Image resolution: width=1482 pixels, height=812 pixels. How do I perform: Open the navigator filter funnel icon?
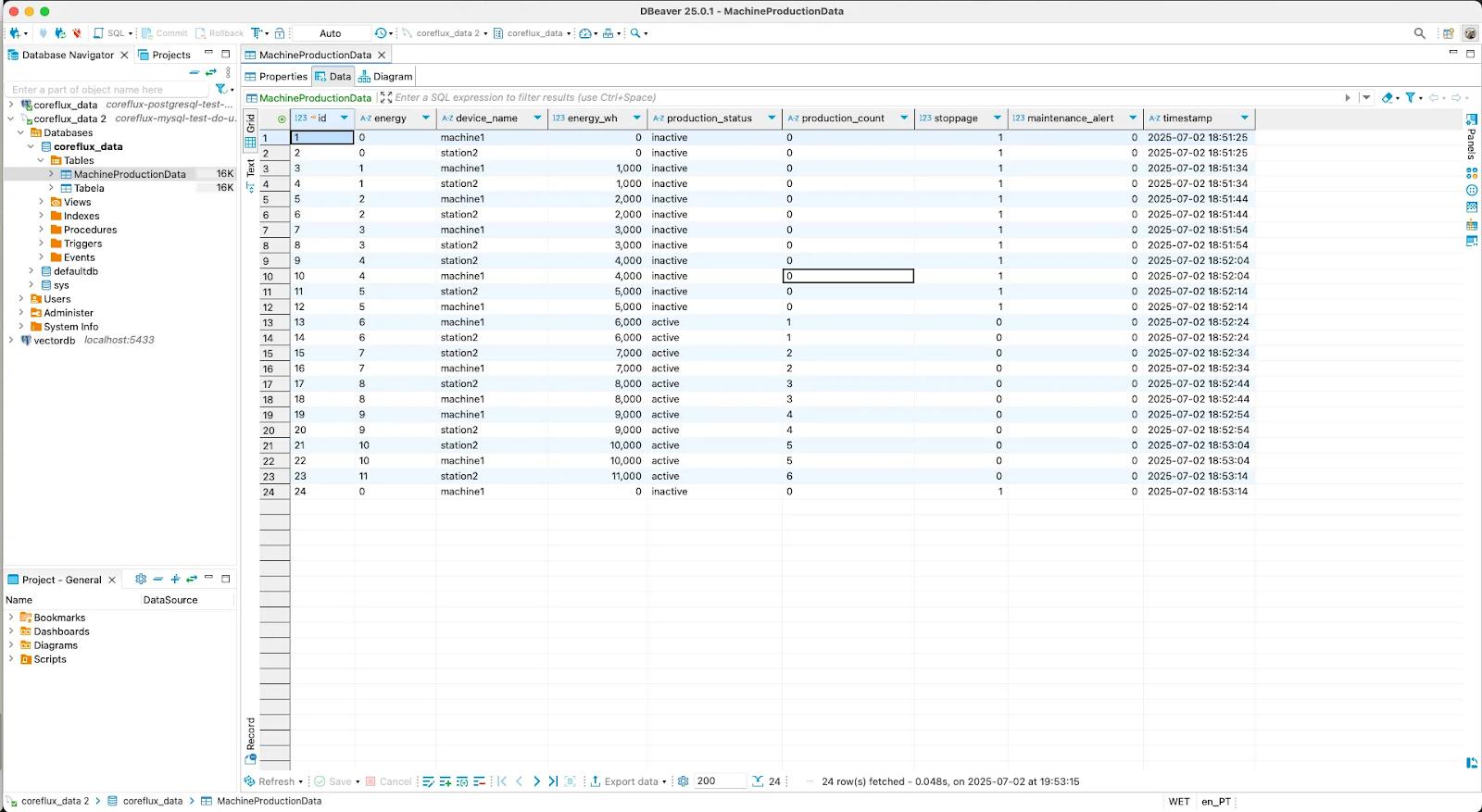pyautogui.click(x=220, y=90)
